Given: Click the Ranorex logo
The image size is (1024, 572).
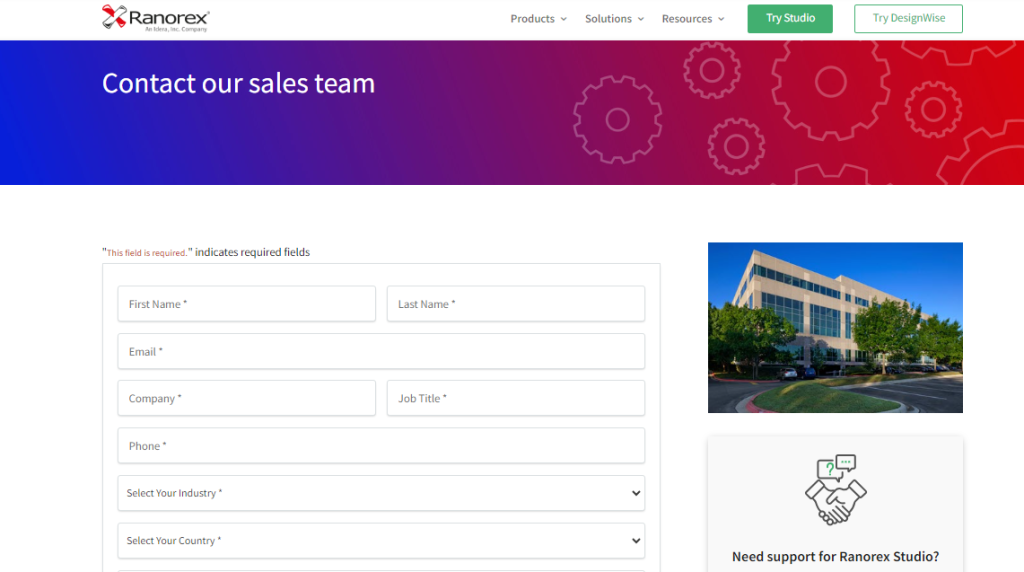Looking at the screenshot, I should pyautogui.click(x=155, y=18).
